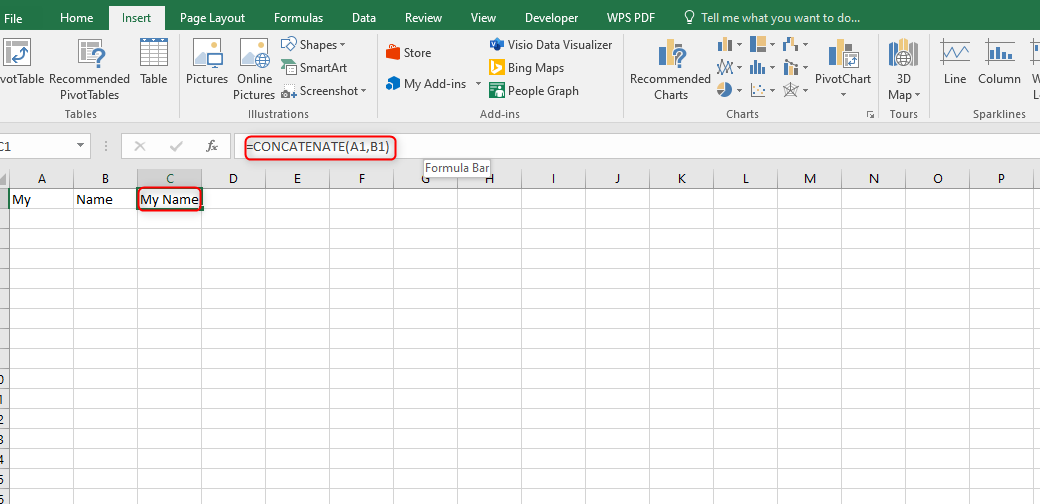Viewport: 1040px width, 504px height.
Task: Select cell B1 containing Name
Action: [105, 199]
